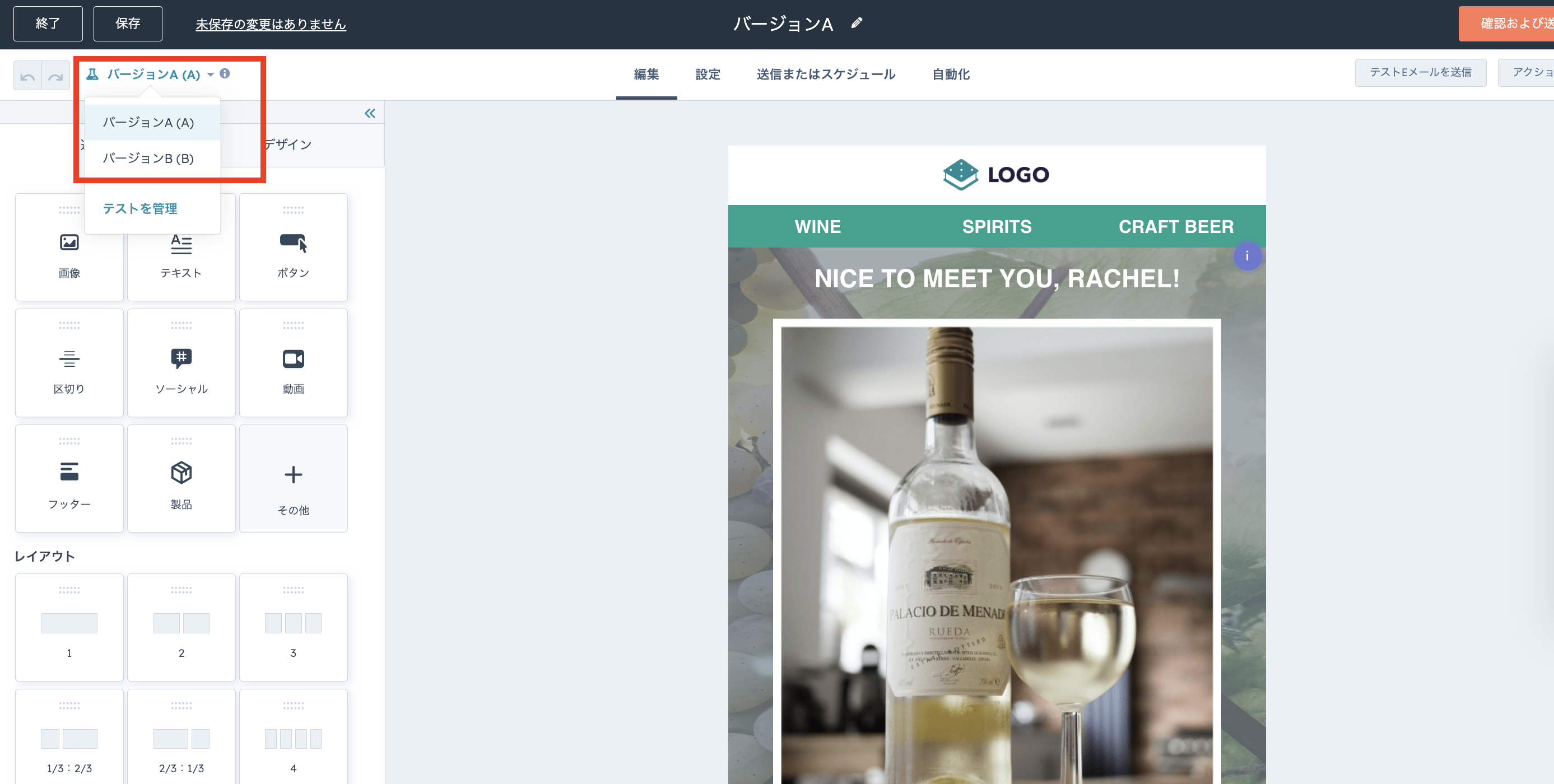Select the フッター footer module

tap(69, 479)
